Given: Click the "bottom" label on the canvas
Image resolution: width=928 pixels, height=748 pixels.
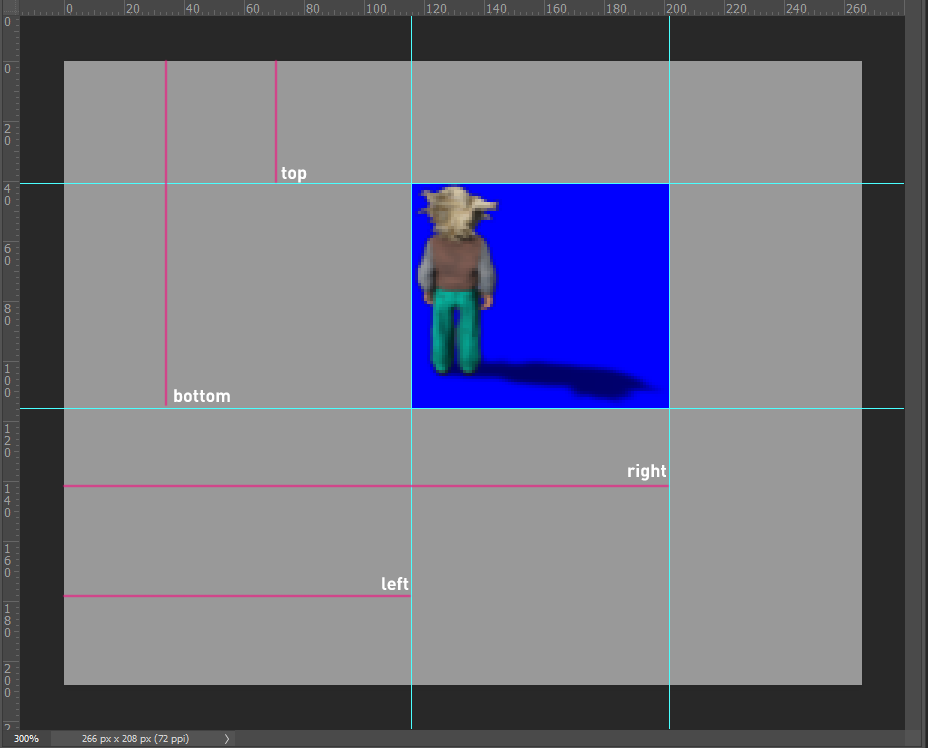Looking at the screenshot, I should pyautogui.click(x=202, y=396).
